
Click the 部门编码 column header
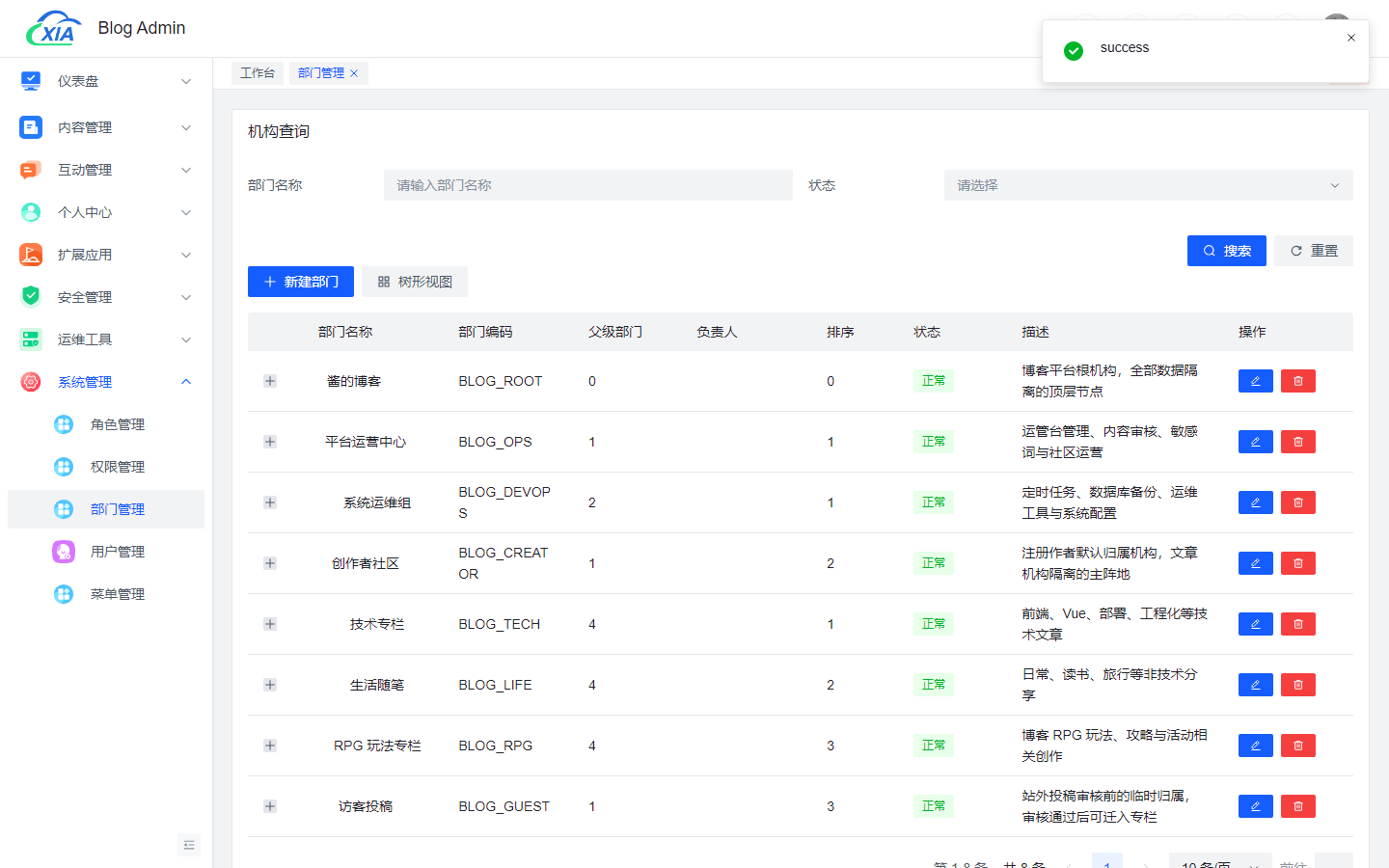[x=485, y=332]
